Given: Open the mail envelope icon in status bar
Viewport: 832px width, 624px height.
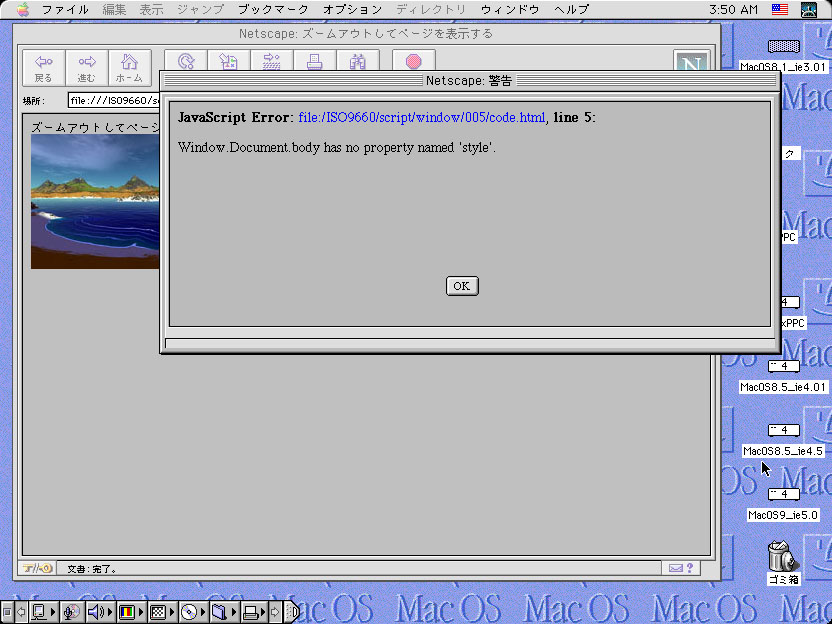Looking at the screenshot, I should point(676,568).
